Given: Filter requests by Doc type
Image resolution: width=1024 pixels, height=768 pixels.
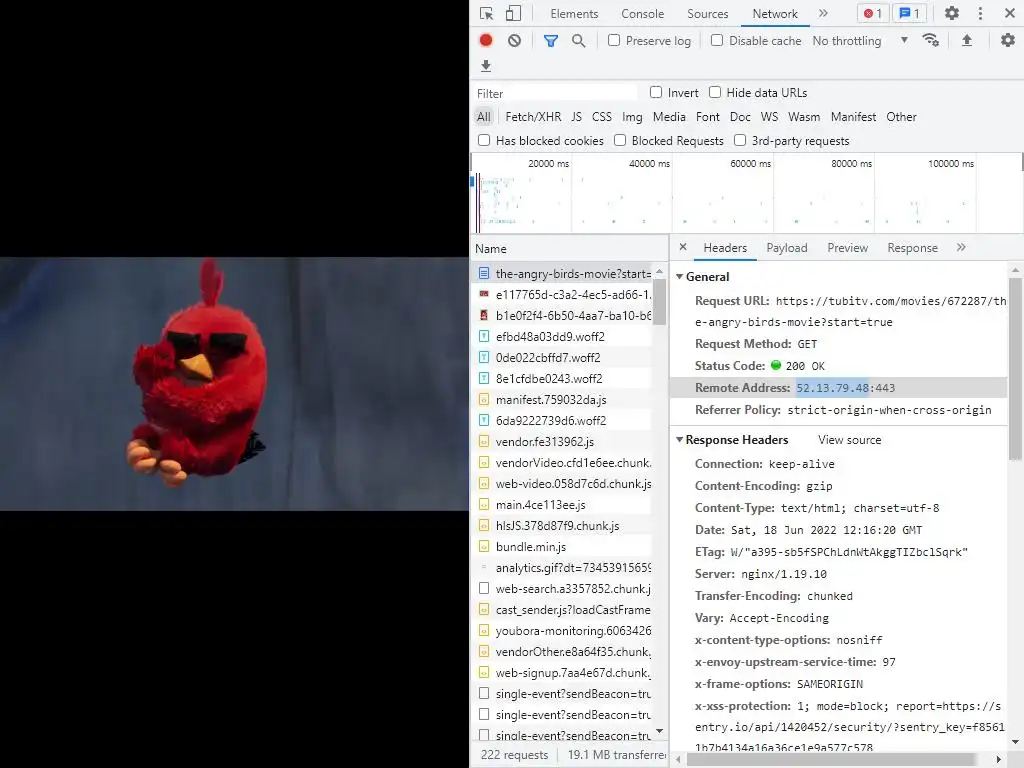Looking at the screenshot, I should pyautogui.click(x=740, y=117).
